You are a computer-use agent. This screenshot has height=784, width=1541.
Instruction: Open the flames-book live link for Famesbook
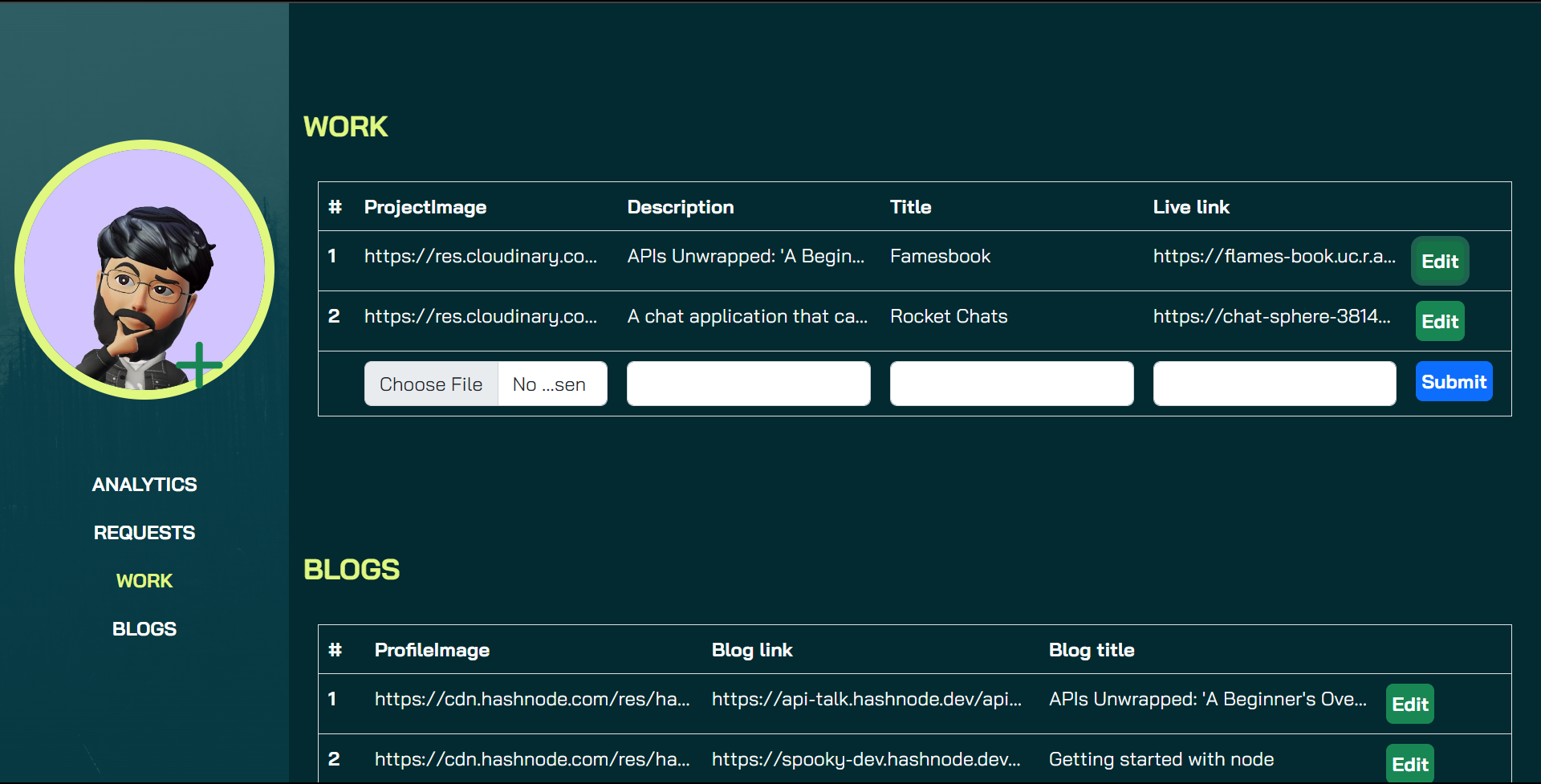(x=1274, y=256)
